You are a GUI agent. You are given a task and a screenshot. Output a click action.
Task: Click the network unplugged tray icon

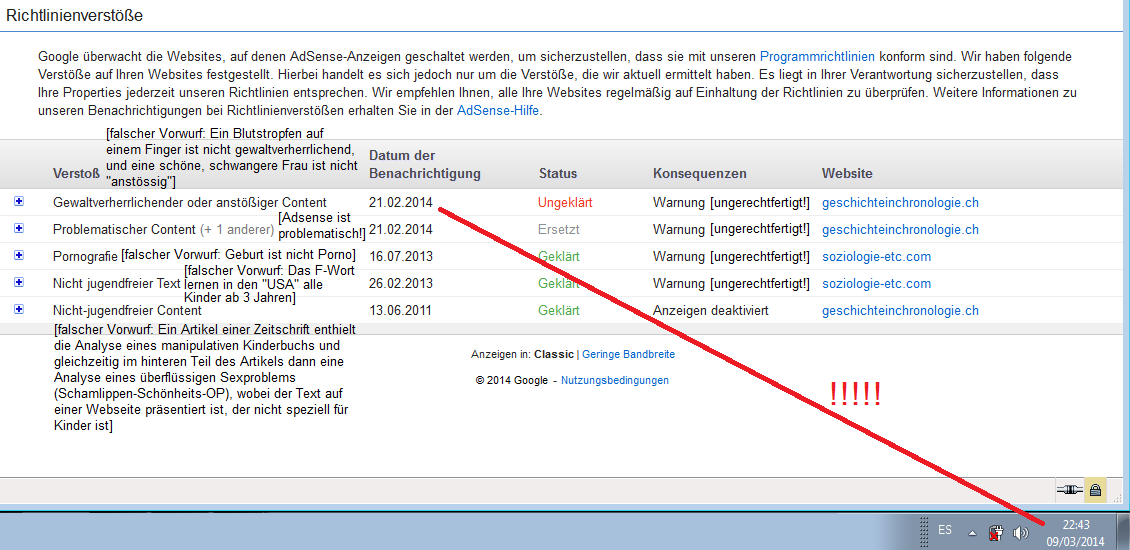tap(997, 533)
